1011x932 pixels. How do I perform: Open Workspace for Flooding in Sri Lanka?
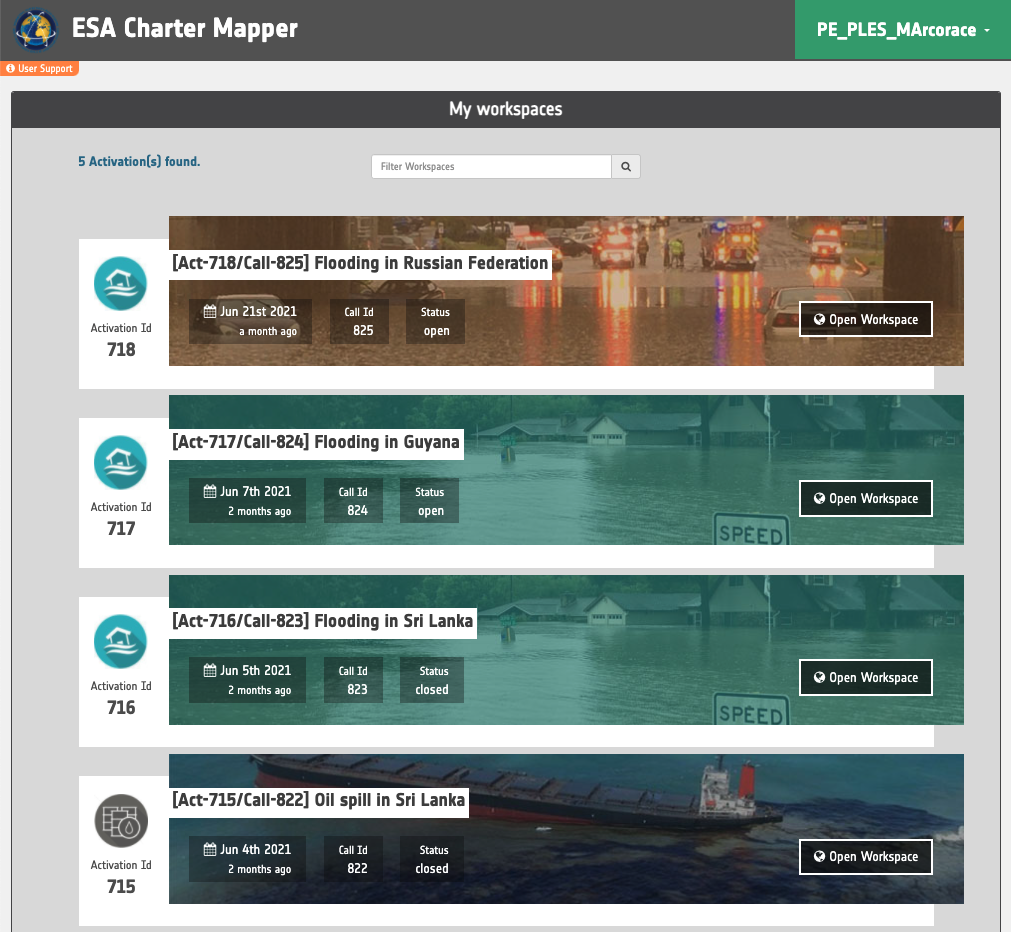(865, 677)
